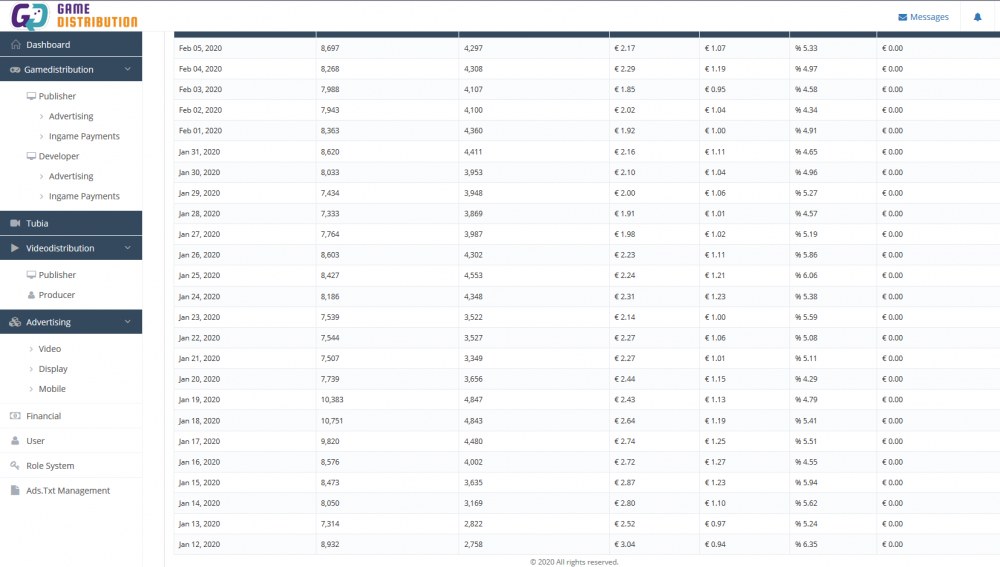
Task: Collapse the Advertising section chevron
Action: click(x=127, y=322)
